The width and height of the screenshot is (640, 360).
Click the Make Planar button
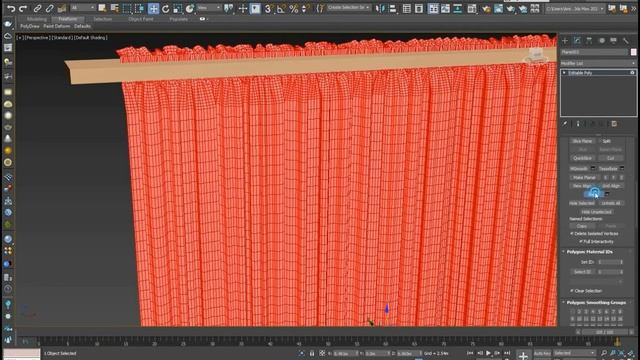(584, 177)
